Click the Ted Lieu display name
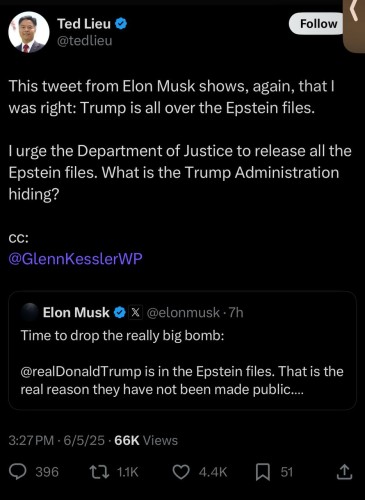 (84, 24)
